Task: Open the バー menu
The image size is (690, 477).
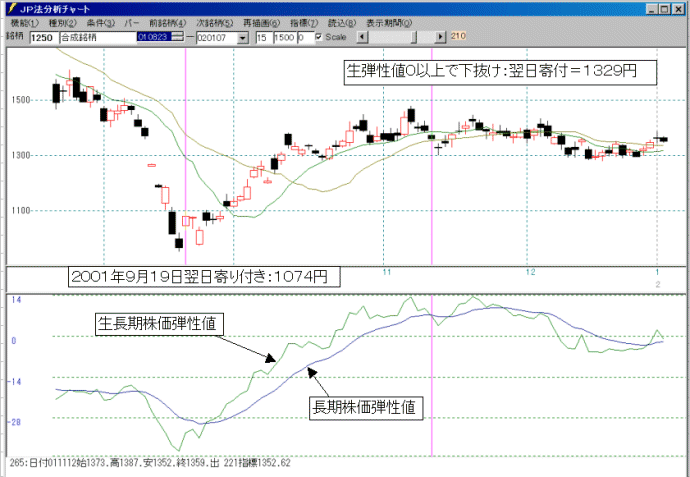Action: [x=132, y=23]
